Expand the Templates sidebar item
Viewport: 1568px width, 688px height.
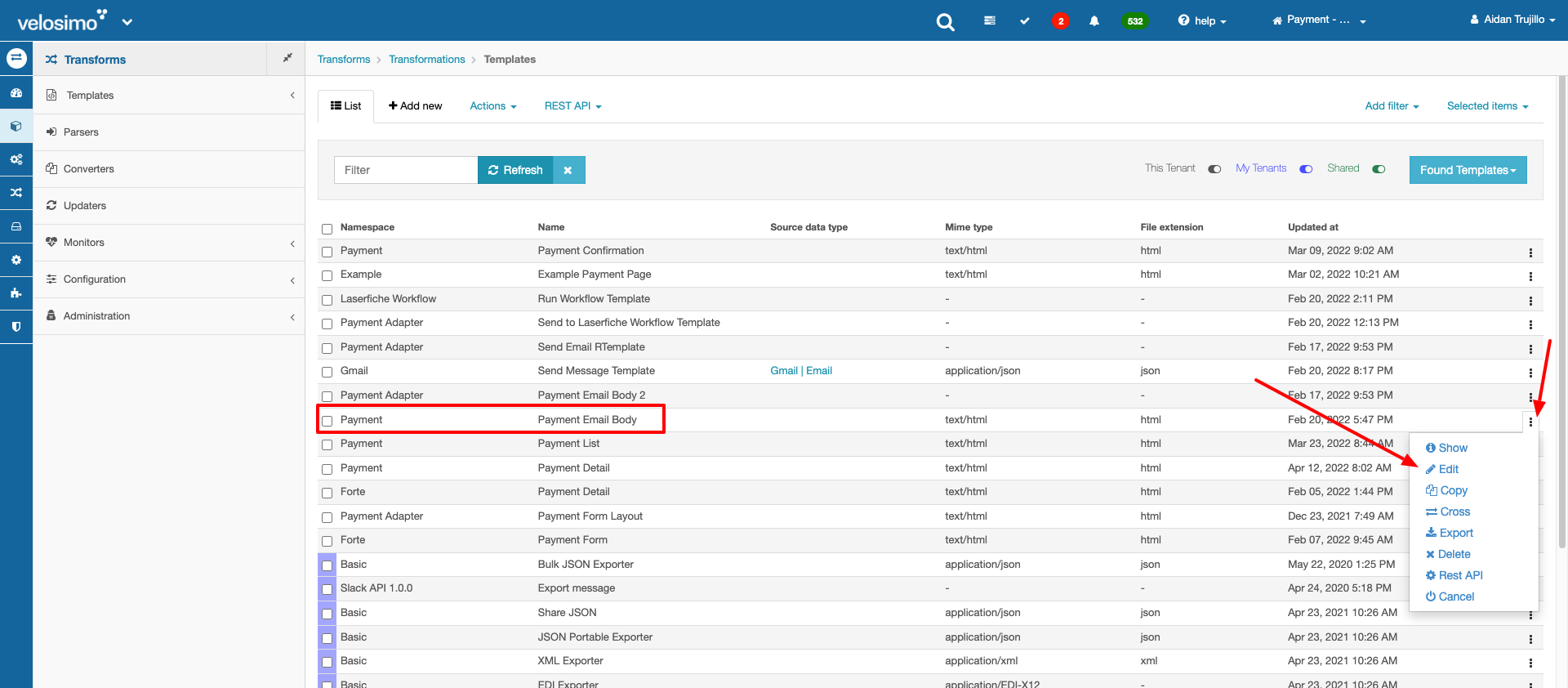(x=169, y=95)
